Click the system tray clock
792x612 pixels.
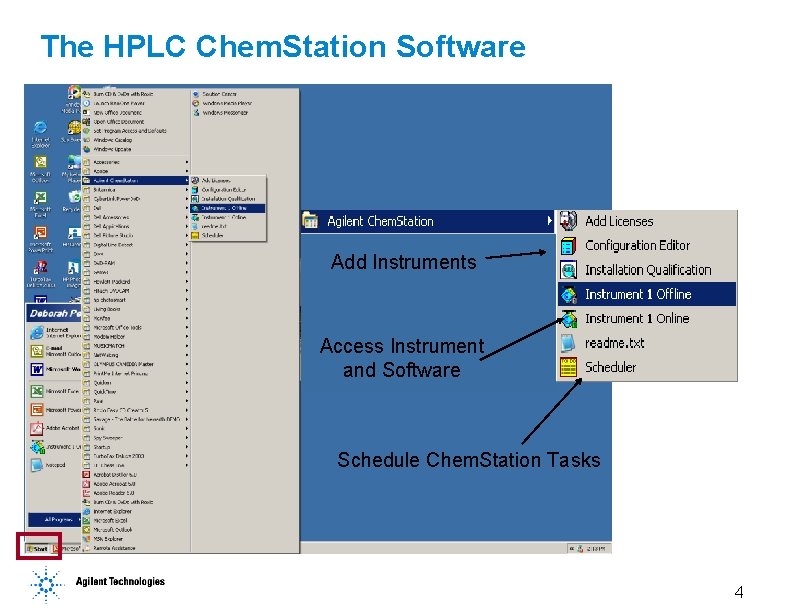click(x=597, y=548)
